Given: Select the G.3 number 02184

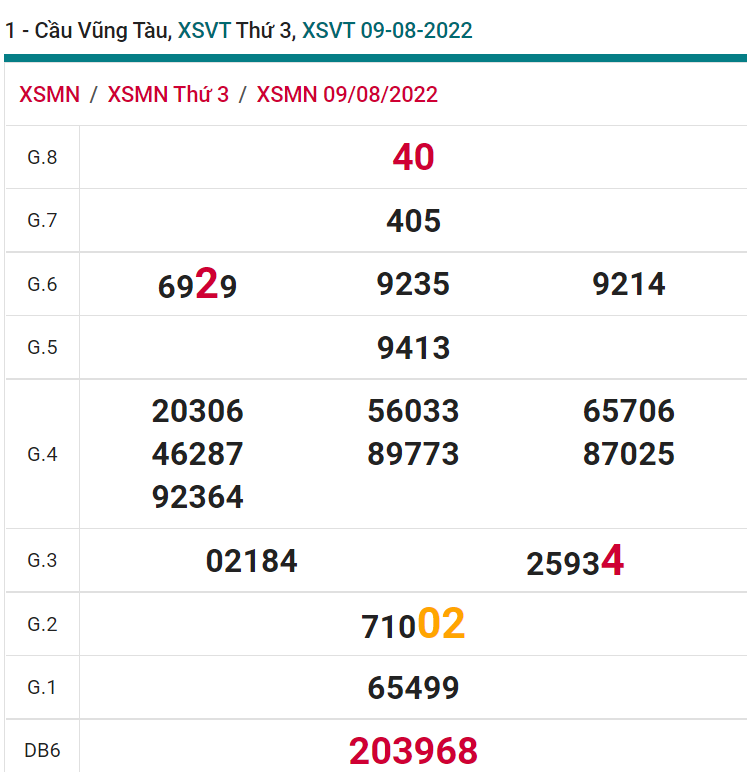Looking at the screenshot, I should (252, 561).
